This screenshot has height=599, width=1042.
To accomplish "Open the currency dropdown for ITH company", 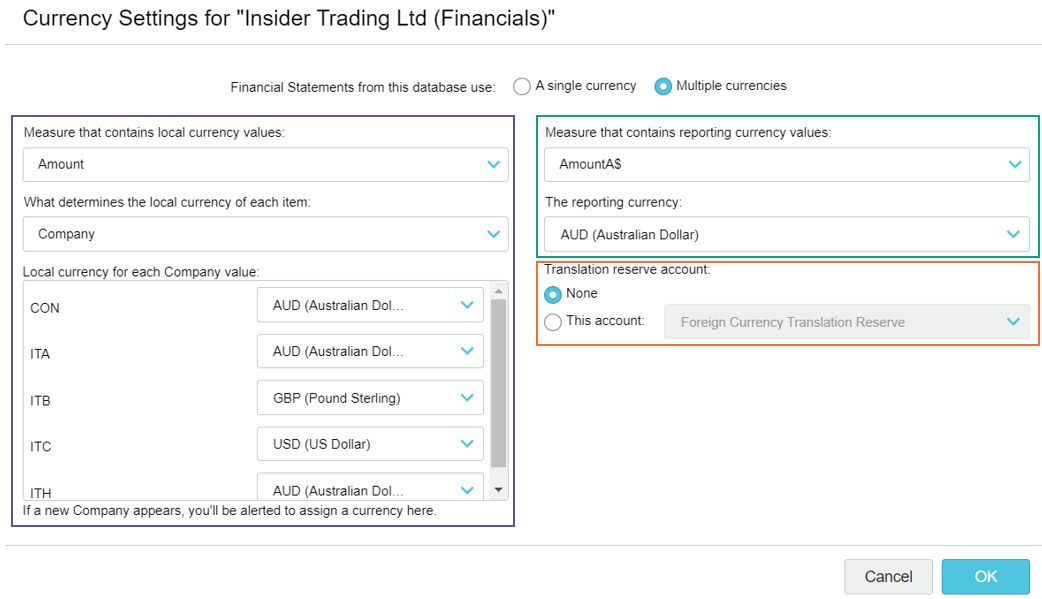I will pos(370,489).
